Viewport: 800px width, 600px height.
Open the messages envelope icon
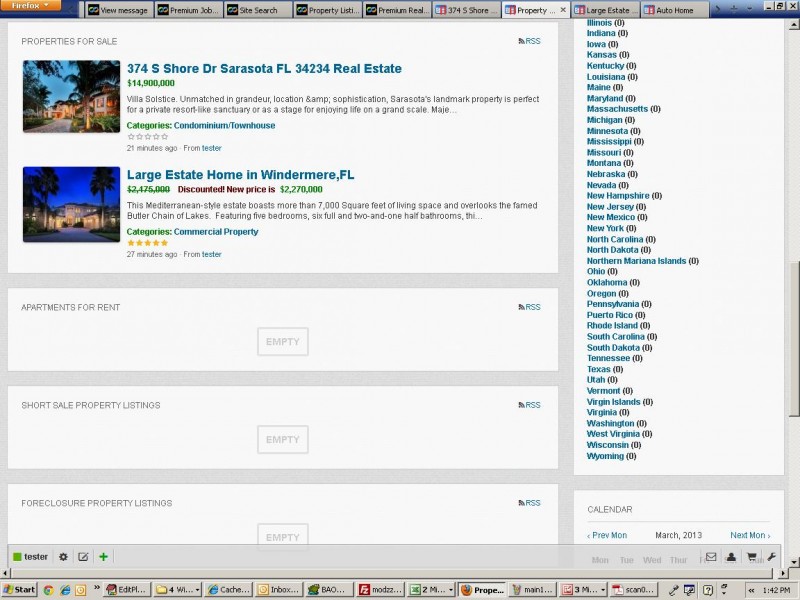point(711,557)
